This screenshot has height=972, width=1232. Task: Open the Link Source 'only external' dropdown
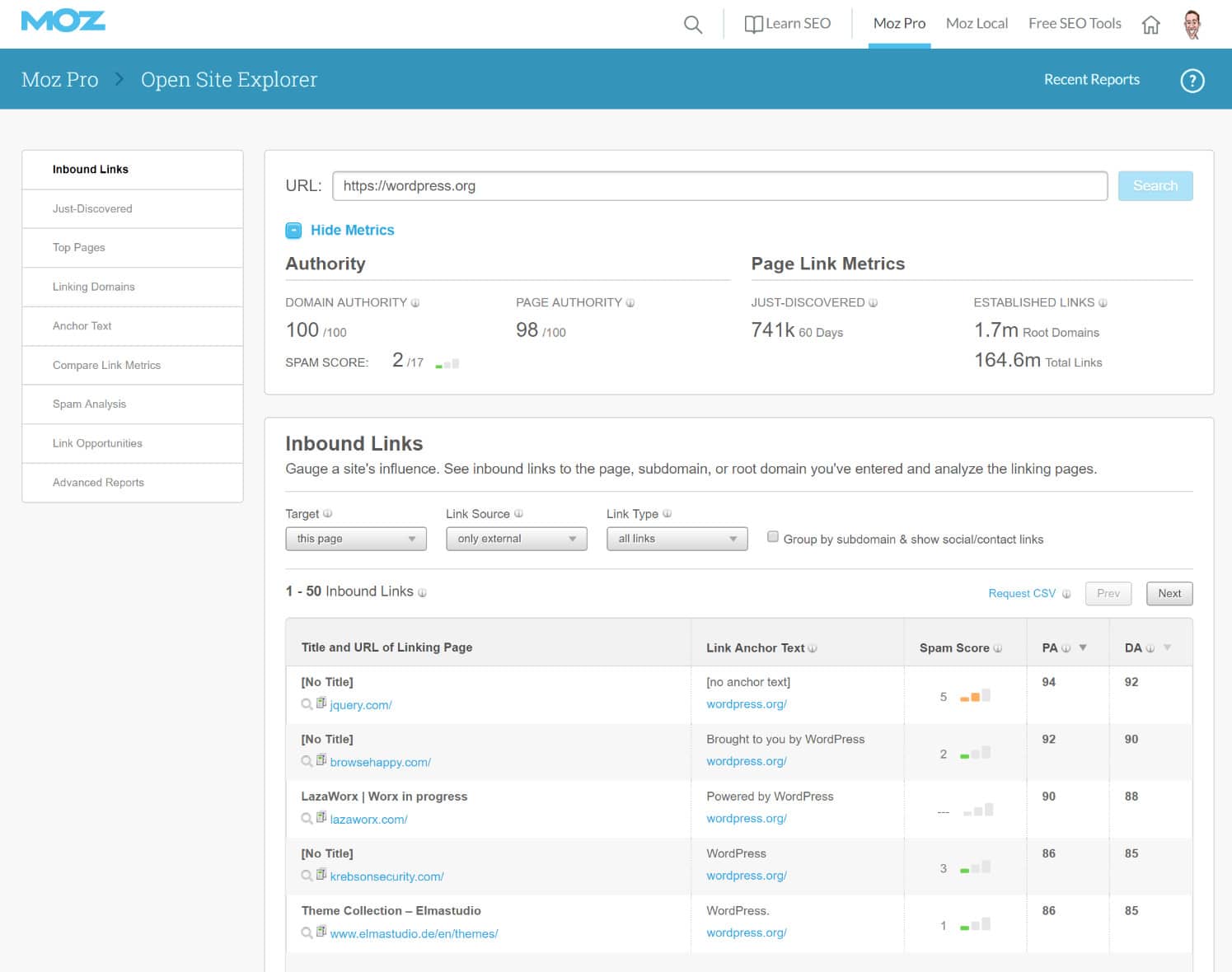pos(516,539)
